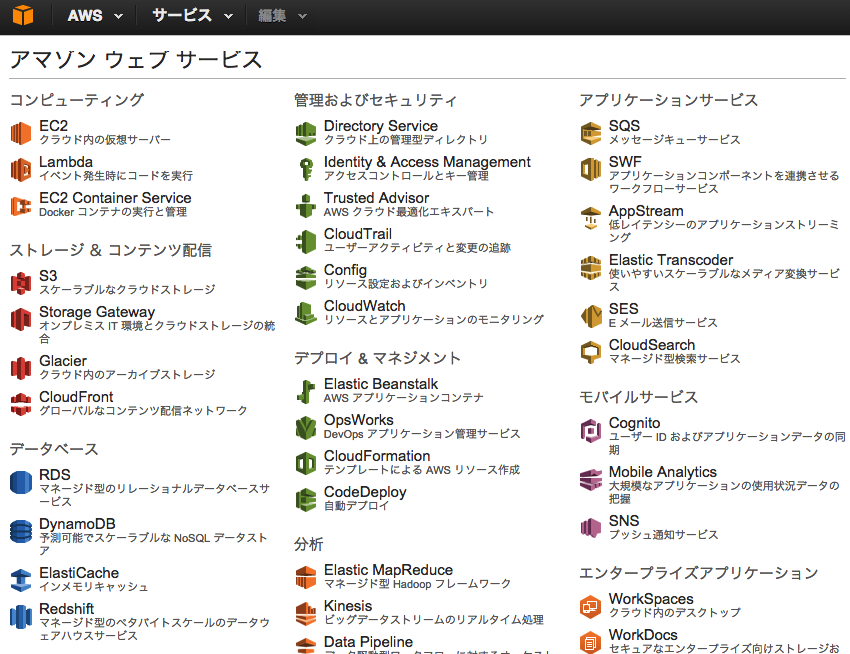Navigate to the Kinesis service link
This screenshot has width=850, height=654.
point(348,606)
